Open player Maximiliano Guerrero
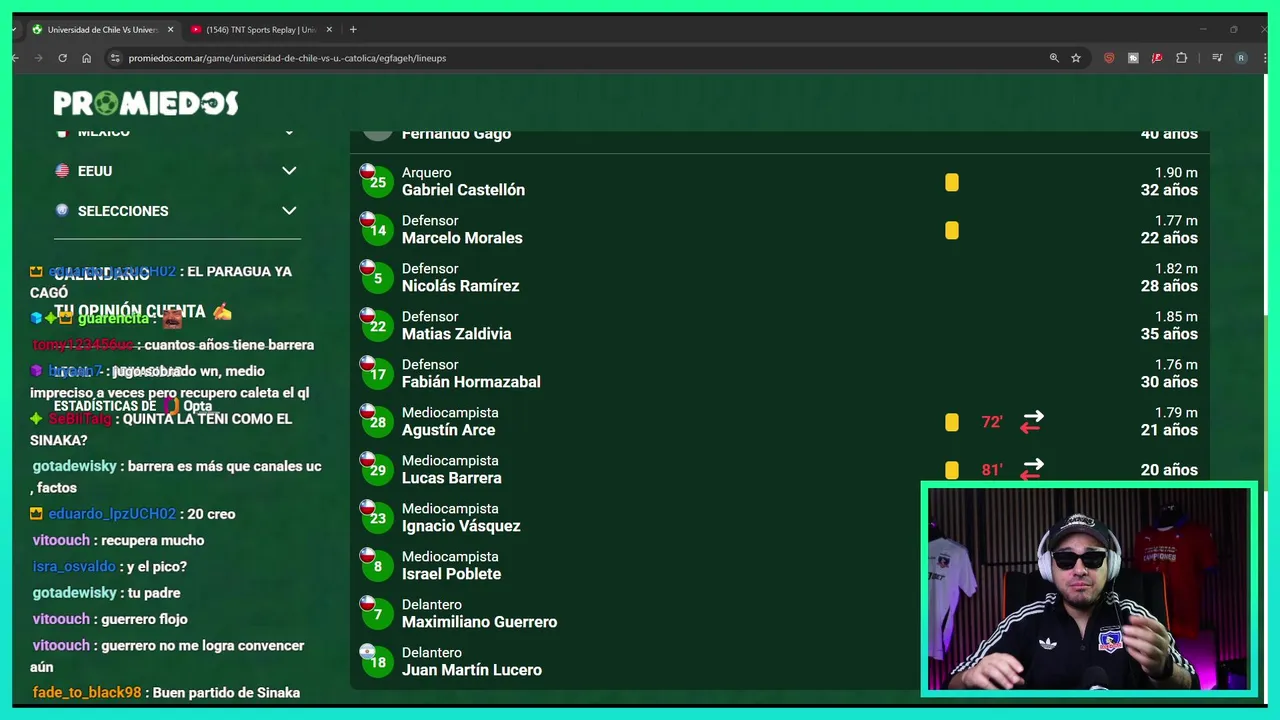Image resolution: width=1280 pixels, height=720 pixels. (479, 622)
